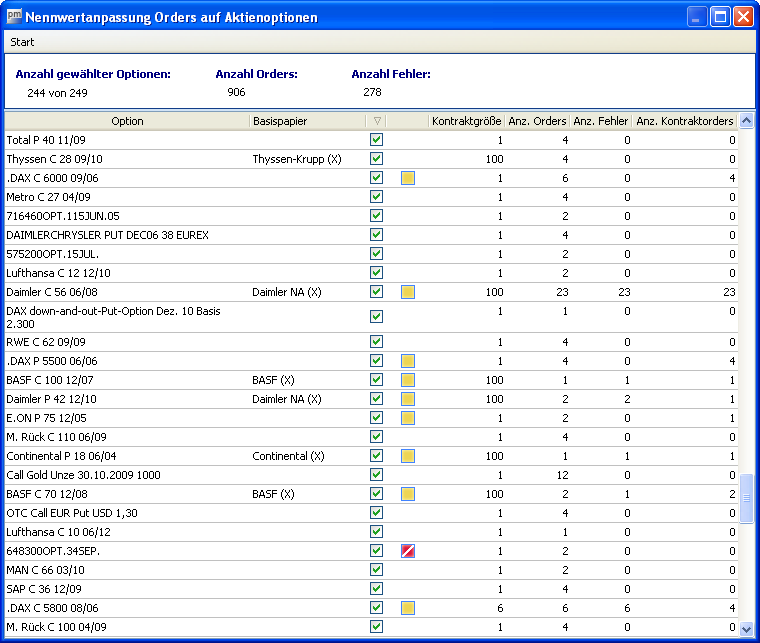Deselect the SAP C 36 12/09 option checkbox
This screenshot has width=760, height=643.
[376, 589]
